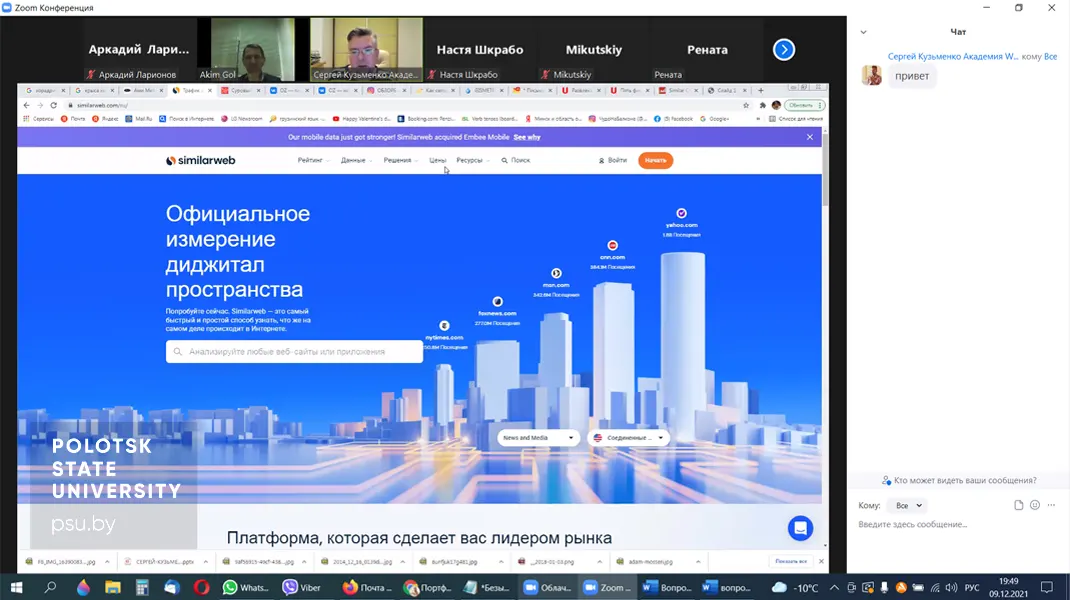Click the 'Войти' sign-in link
Image resolution: width=1070 pixels, height=600 pixels.
(x=613, y=160)
